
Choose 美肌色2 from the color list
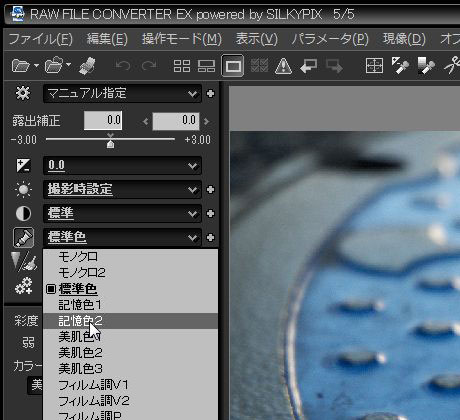pyautogui.click(x=131, y=353)
